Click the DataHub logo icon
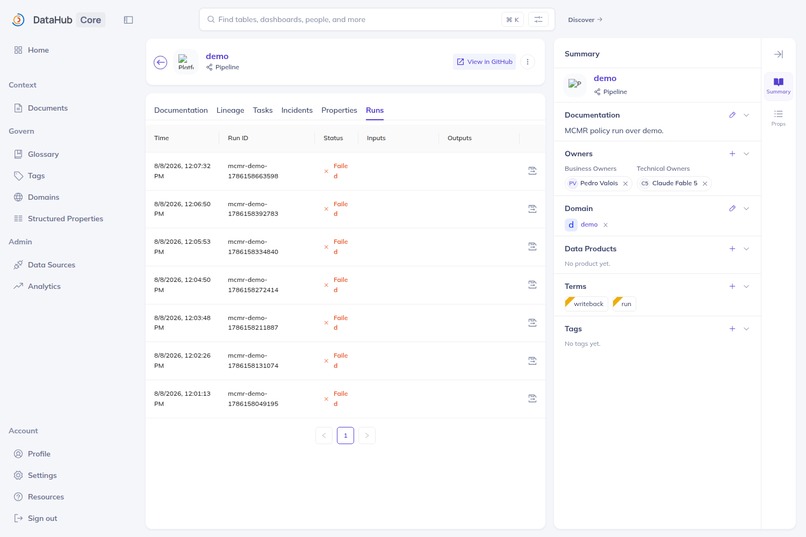Screen dimensions: 806x537 click(x=19, y=20)
